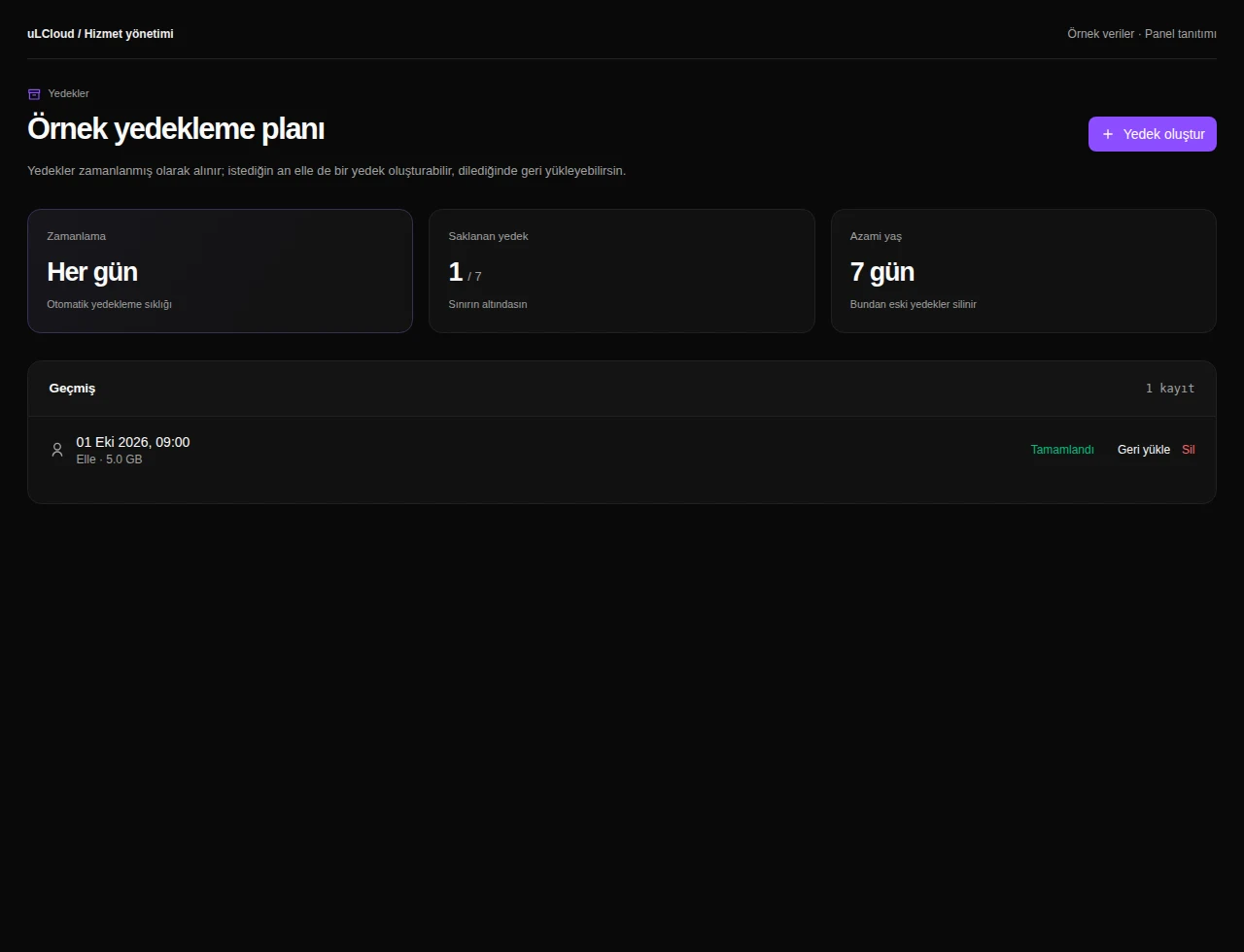The width and height of the screenshot is (1244, 952).
Task: Click the 1 kayıt record count
Action: coord(1170,389)
